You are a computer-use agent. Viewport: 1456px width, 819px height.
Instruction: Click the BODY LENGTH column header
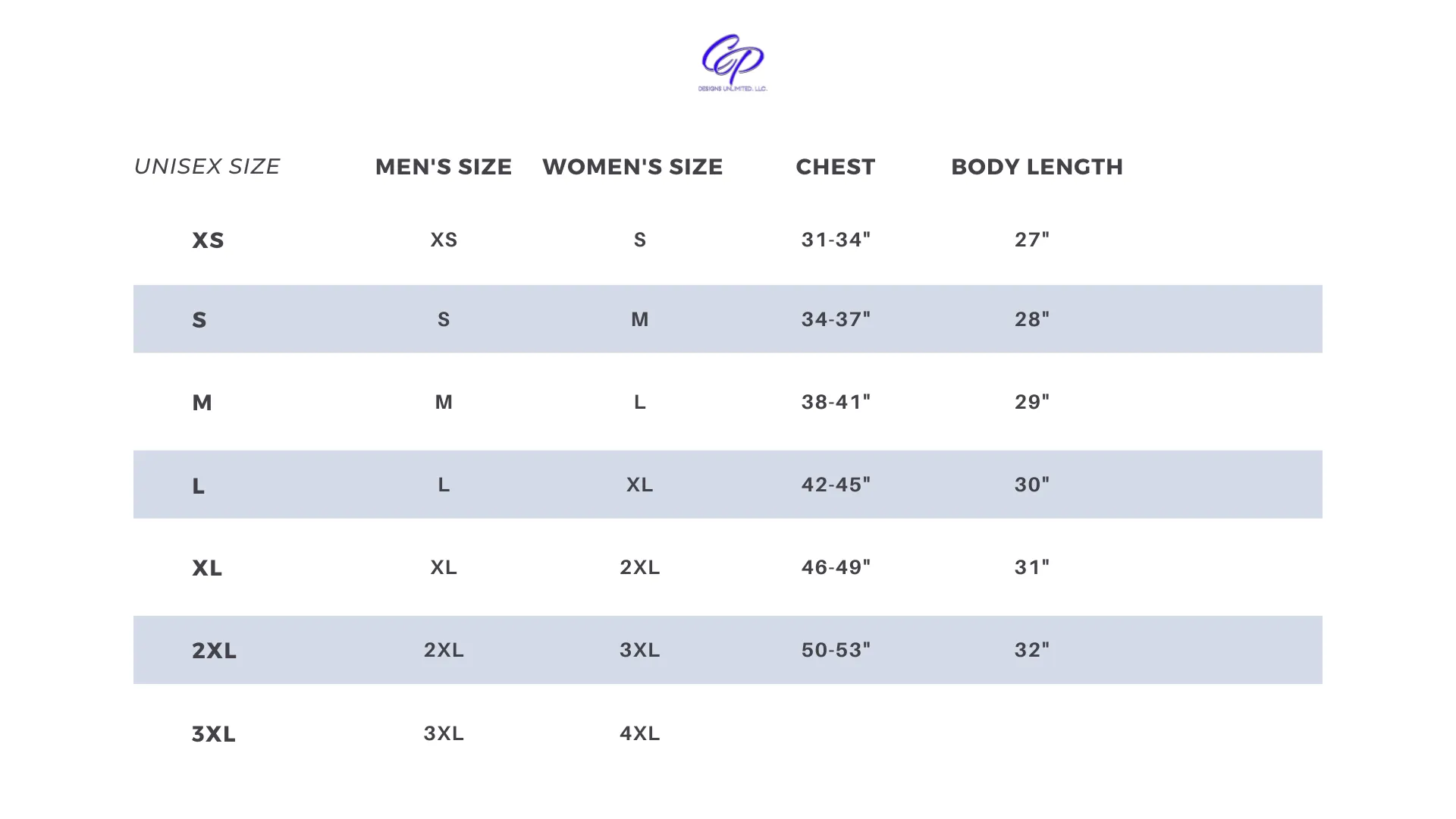(x=1037, y=166)
